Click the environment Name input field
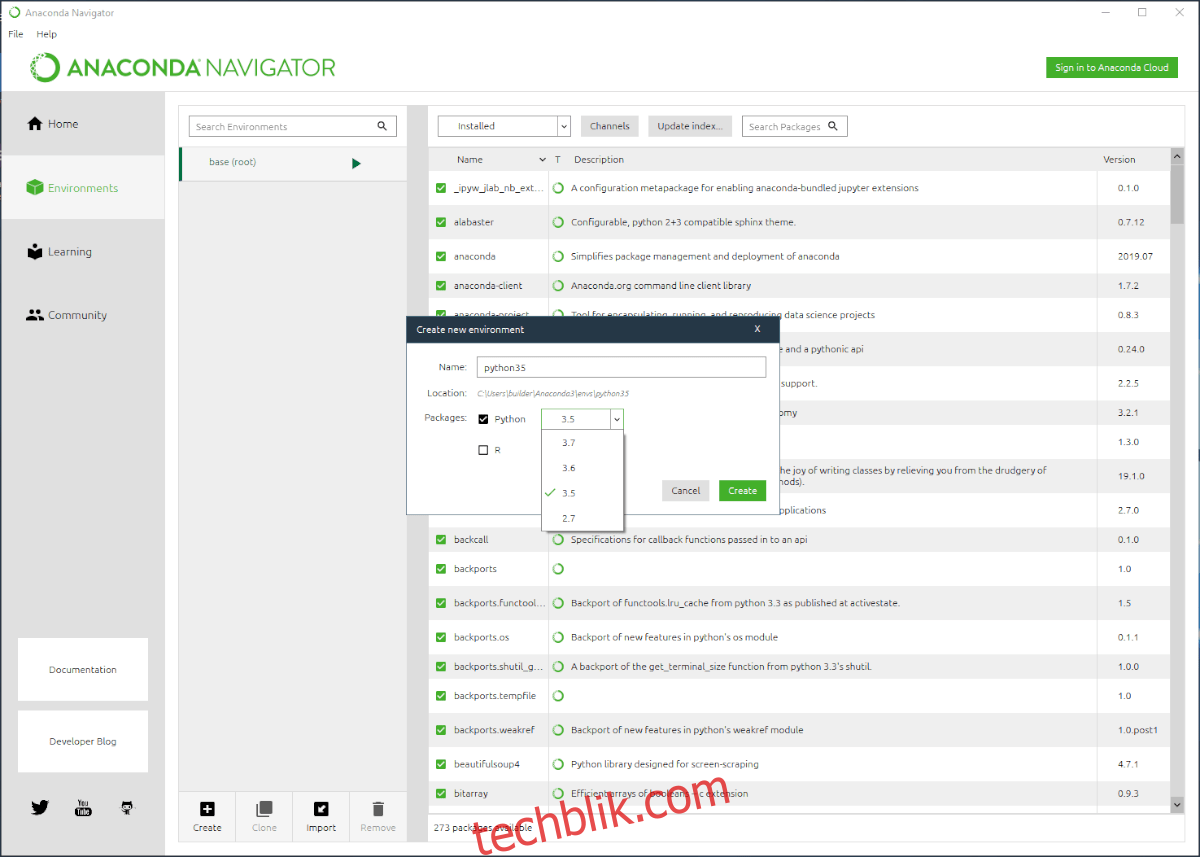This screenshot has width=1200, height=857. coord(621,367)
